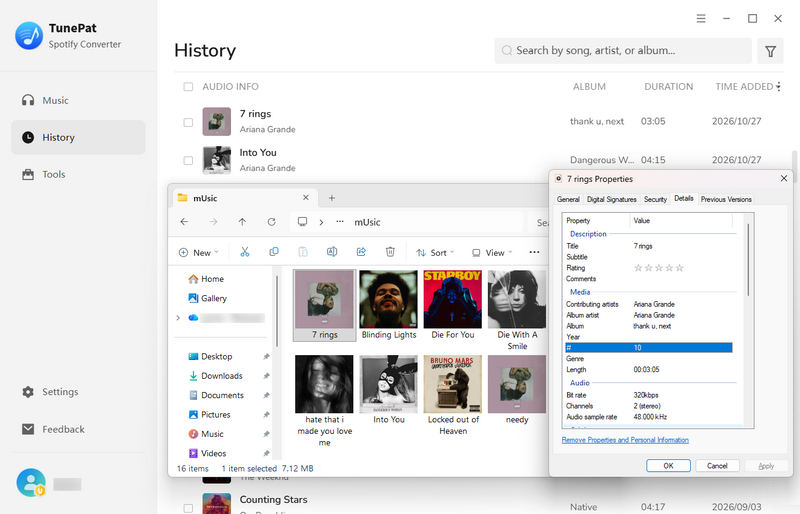Open Downloads in Explorer navigation pane

215,376
